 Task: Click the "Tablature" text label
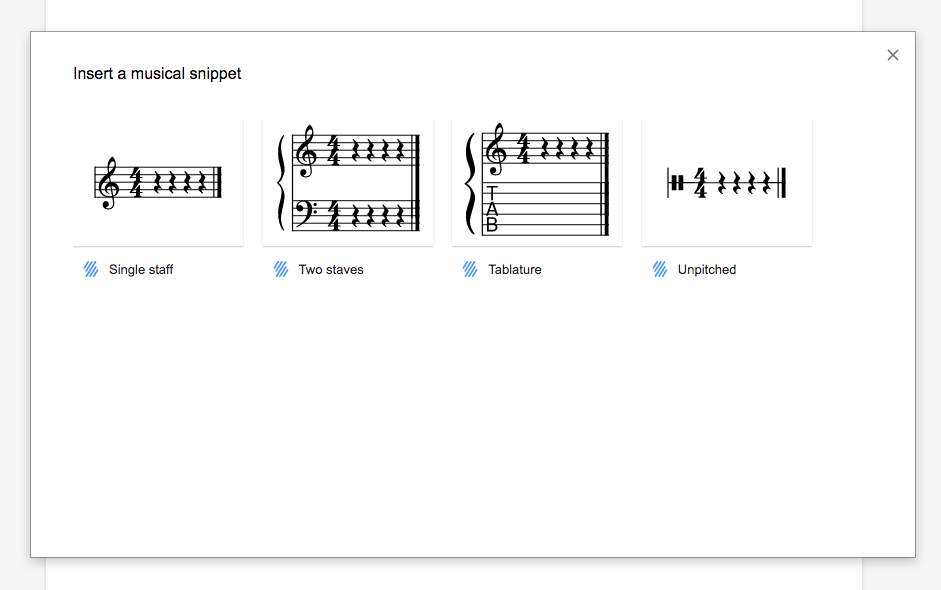coord(515,270)
